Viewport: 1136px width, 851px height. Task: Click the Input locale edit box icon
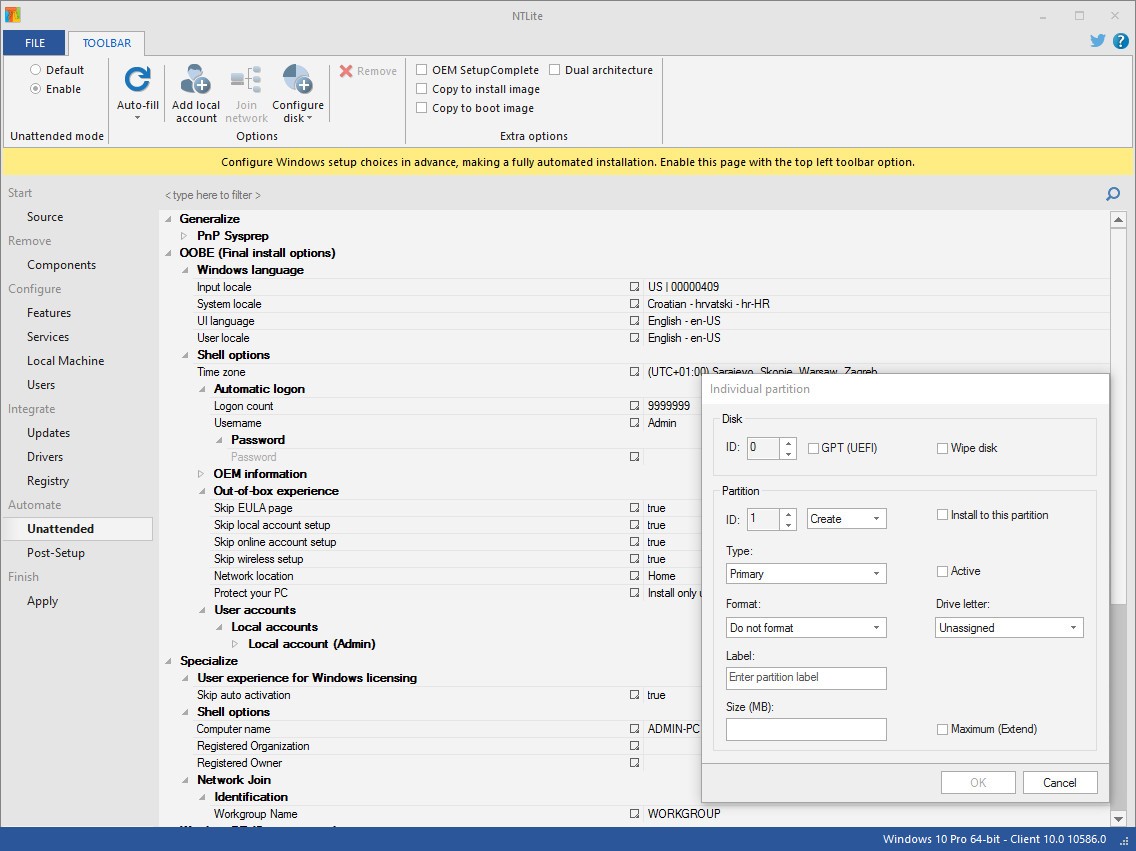(634, 287)
